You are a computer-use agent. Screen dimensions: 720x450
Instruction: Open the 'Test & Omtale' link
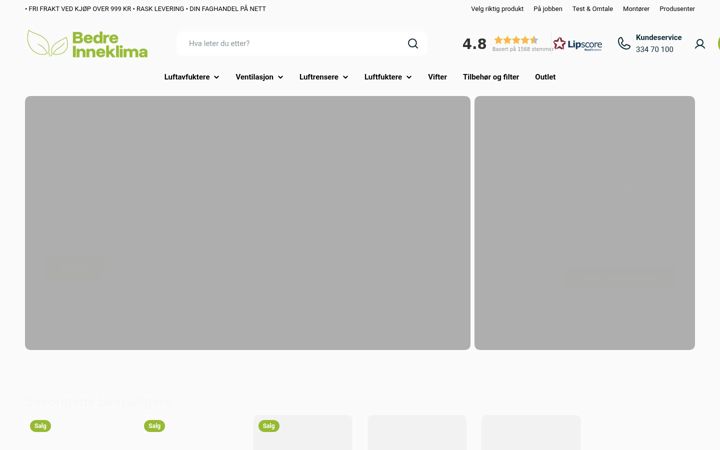tap(592, 9)
